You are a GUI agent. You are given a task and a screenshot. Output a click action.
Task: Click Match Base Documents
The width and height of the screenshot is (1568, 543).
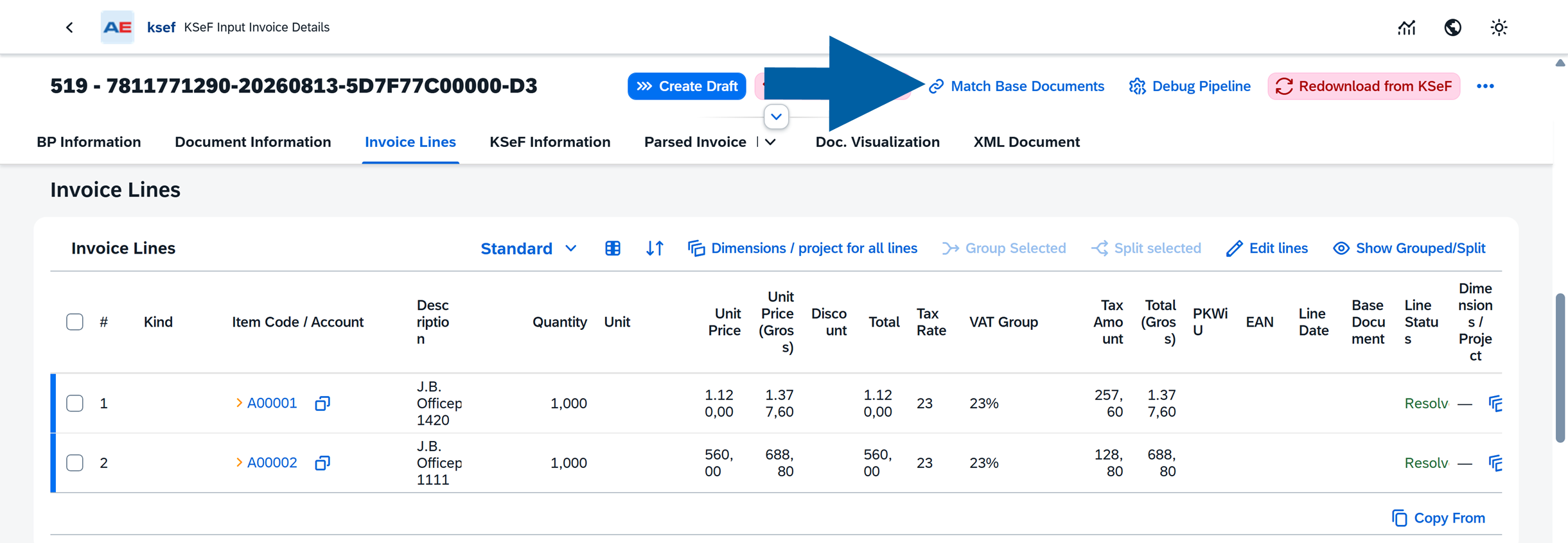tap(1017, 86)
